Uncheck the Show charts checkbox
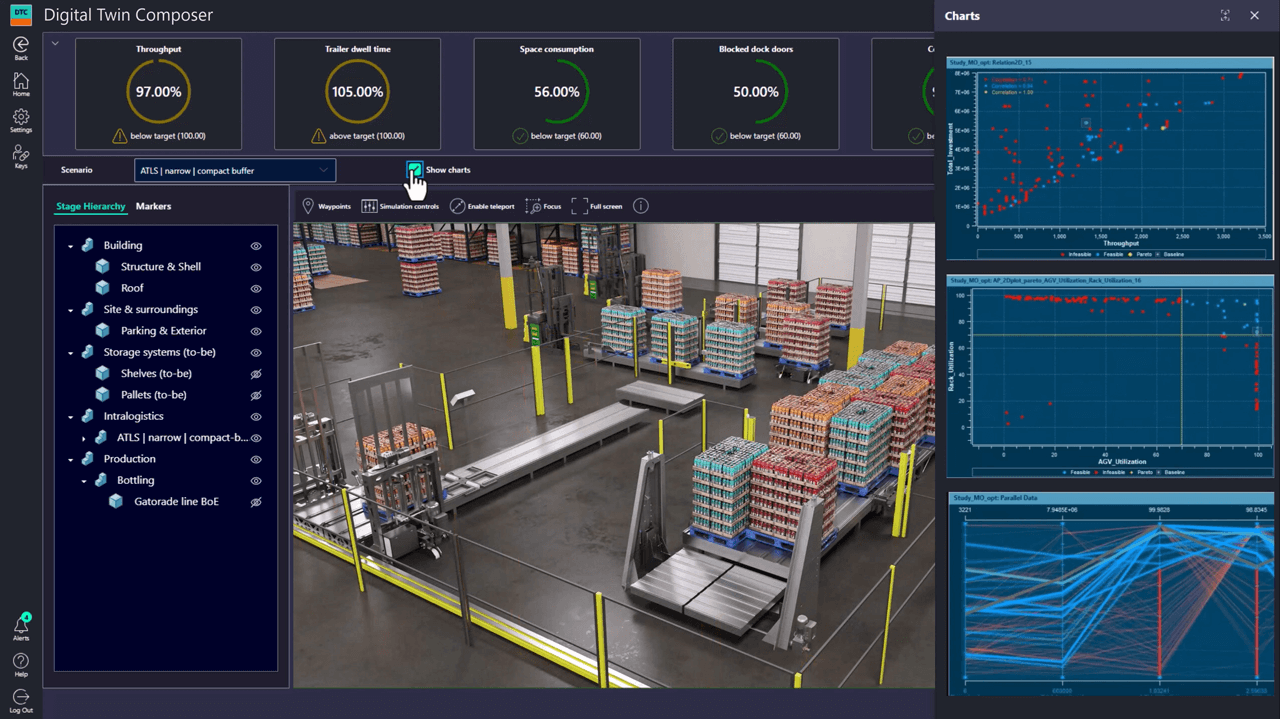Screen dimensions: 1280x719 click(414, 169)
